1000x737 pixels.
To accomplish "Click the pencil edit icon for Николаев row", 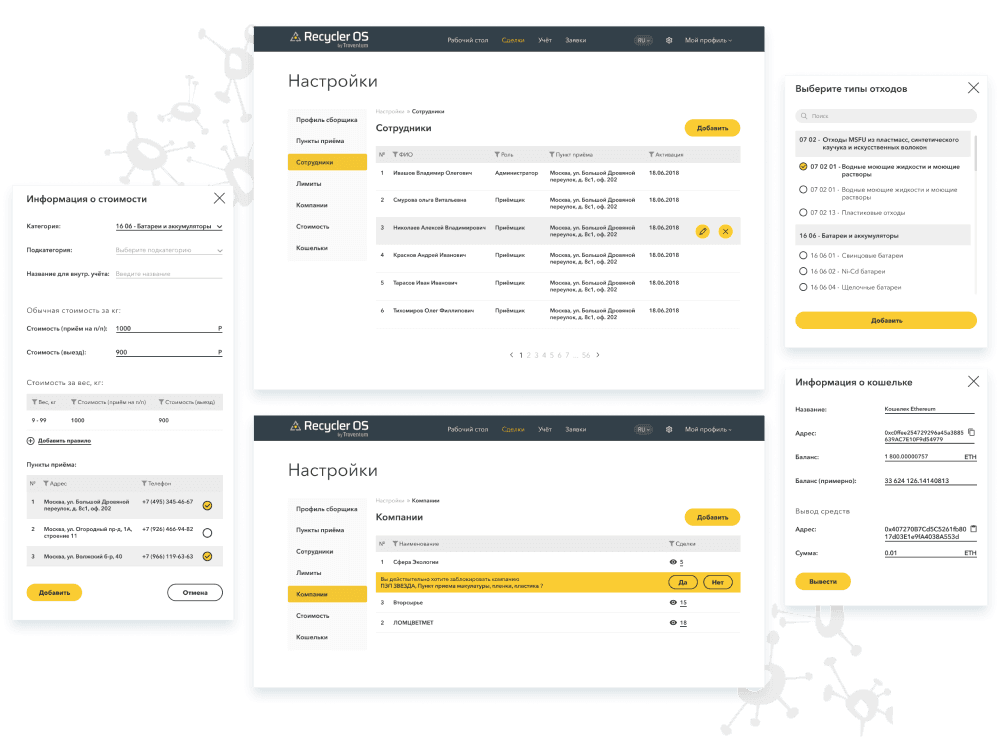I will click(x=703, y=231).
